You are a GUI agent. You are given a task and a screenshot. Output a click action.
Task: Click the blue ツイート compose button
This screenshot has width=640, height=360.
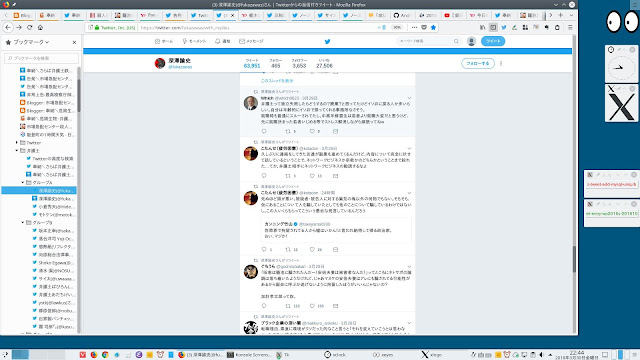[493, 41]
